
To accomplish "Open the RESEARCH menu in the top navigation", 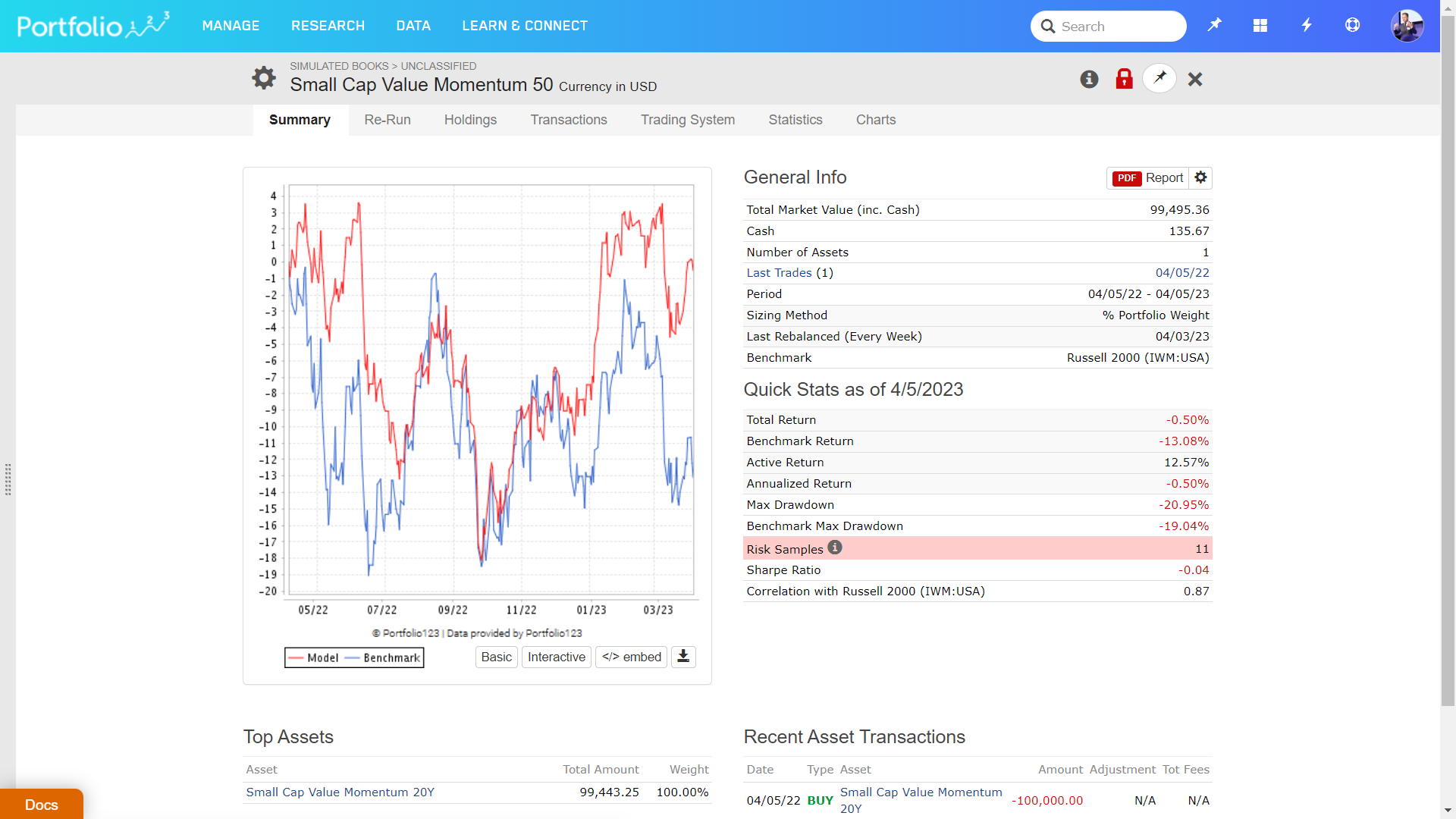I will tap(328, 26).
